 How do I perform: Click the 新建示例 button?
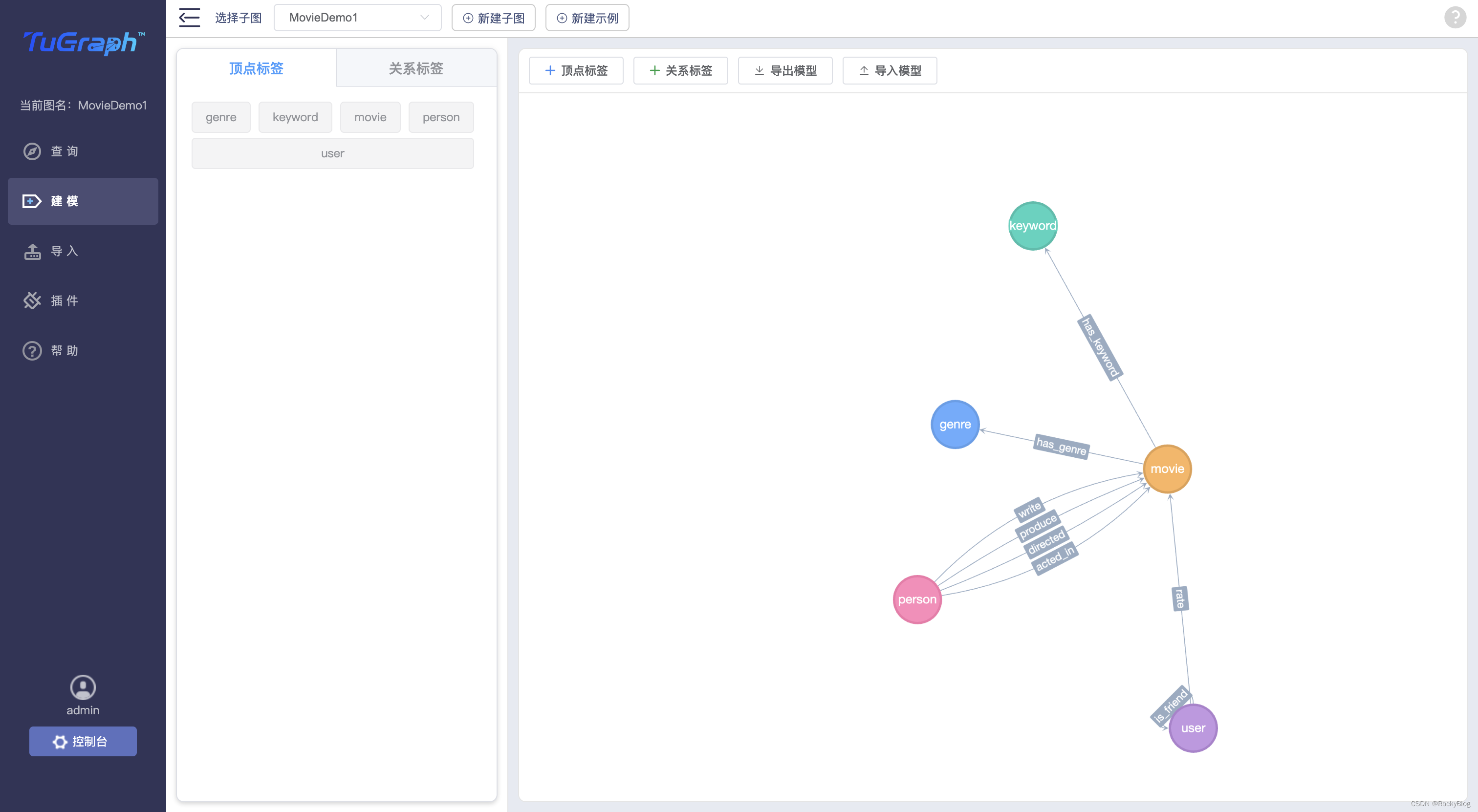point(587,18)
